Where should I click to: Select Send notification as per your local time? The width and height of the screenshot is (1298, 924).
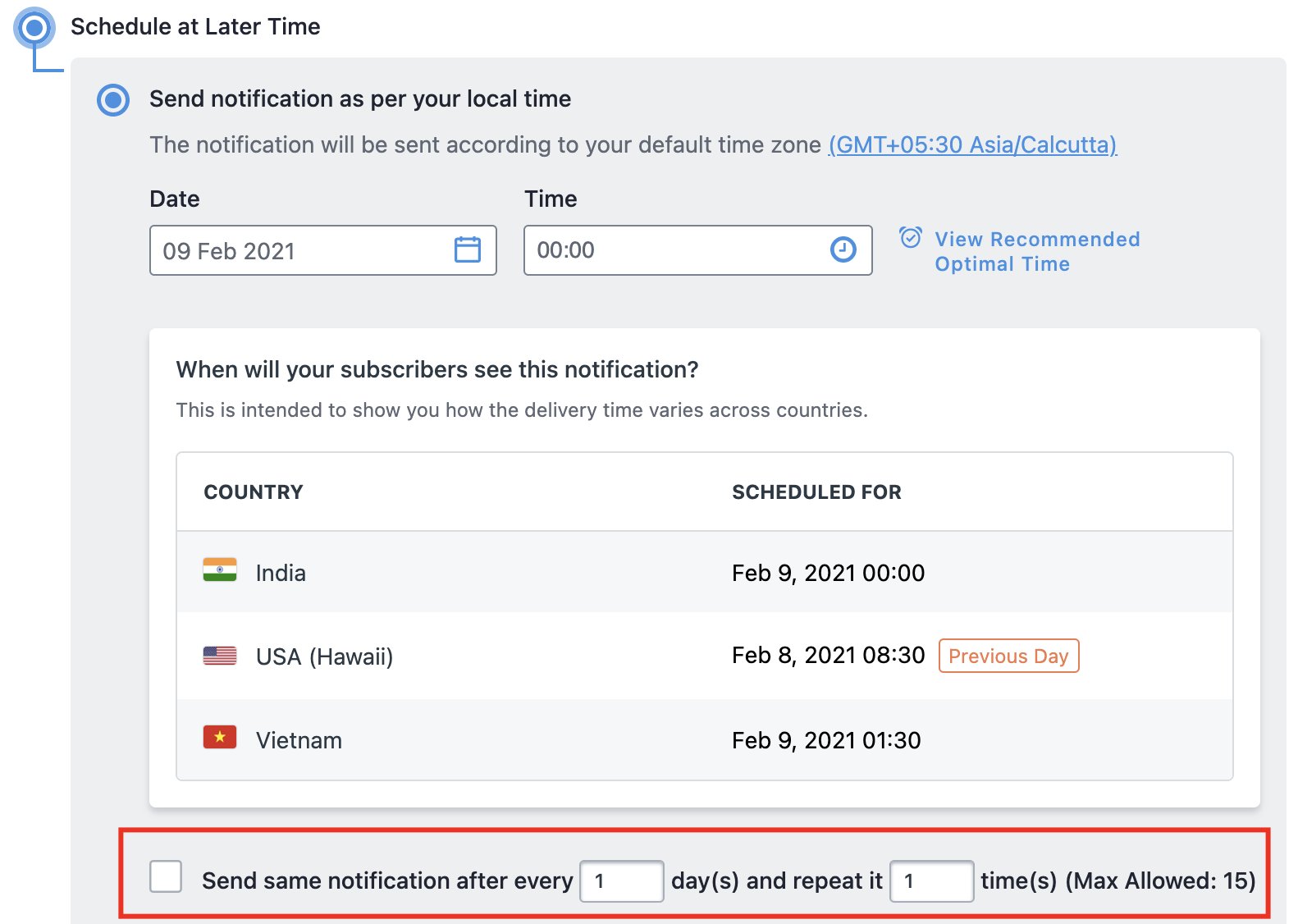(113, 100)
